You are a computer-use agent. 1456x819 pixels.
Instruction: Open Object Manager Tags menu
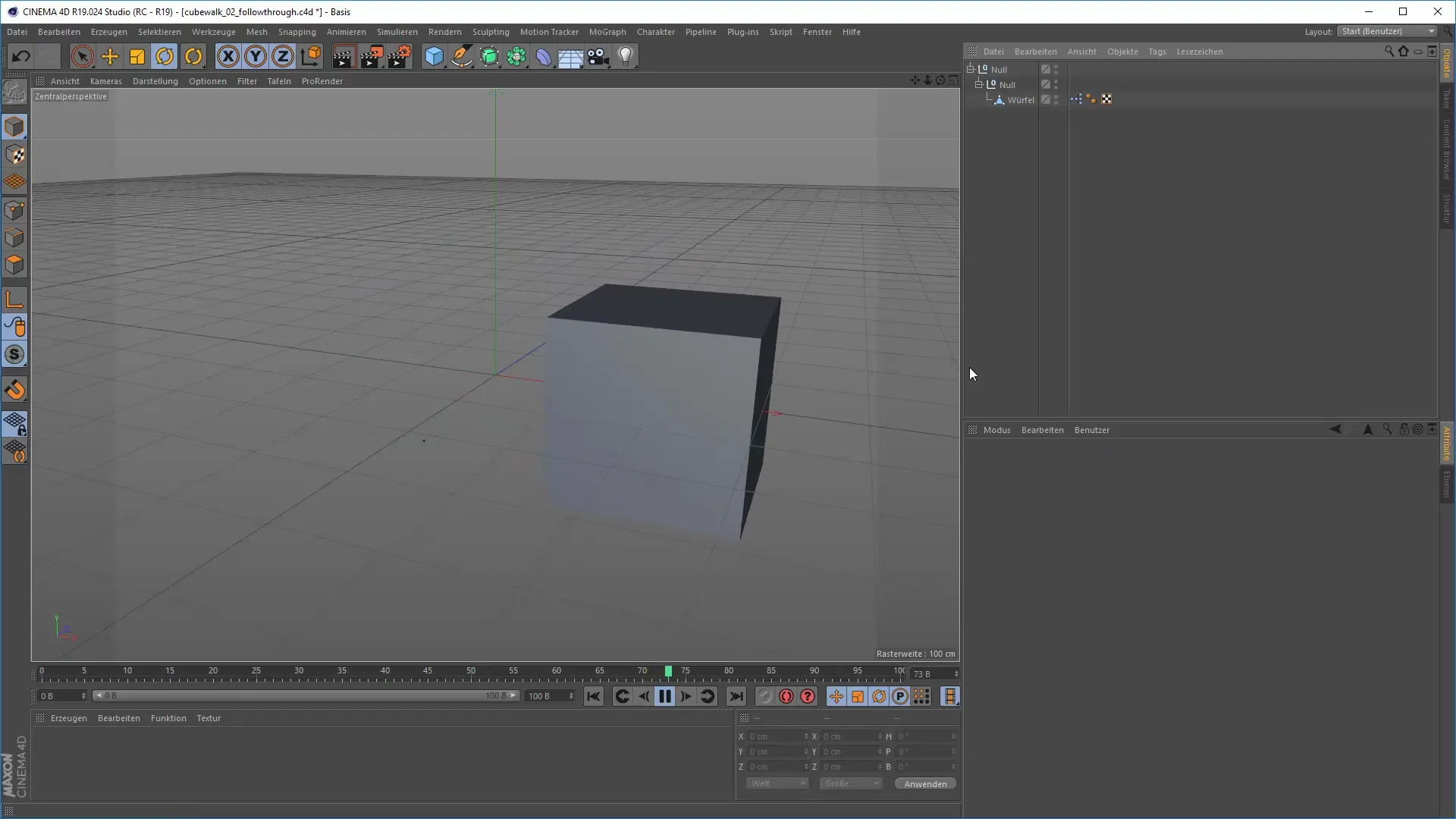point(1156,52)
